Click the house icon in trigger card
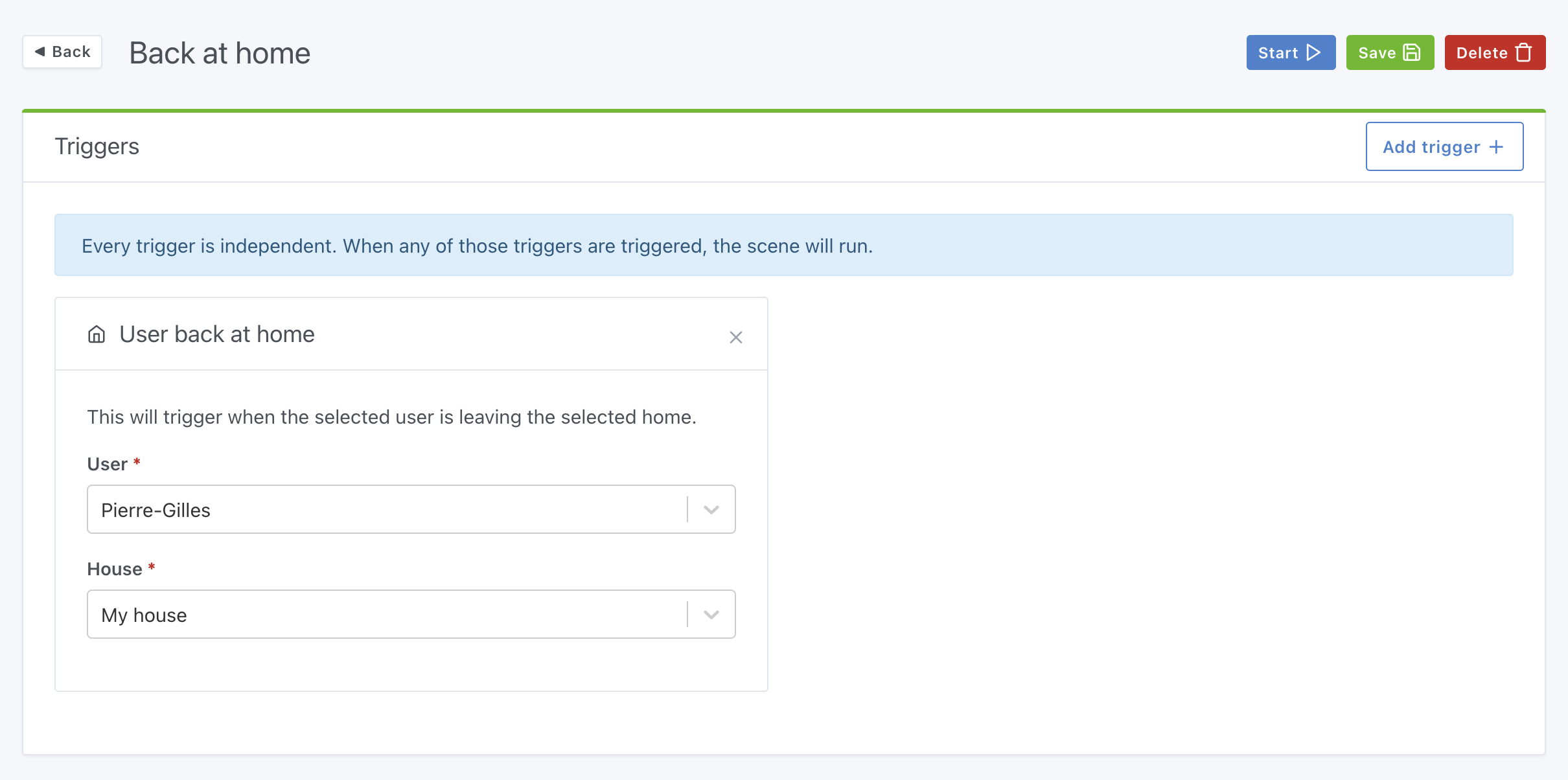 (97, 334)
